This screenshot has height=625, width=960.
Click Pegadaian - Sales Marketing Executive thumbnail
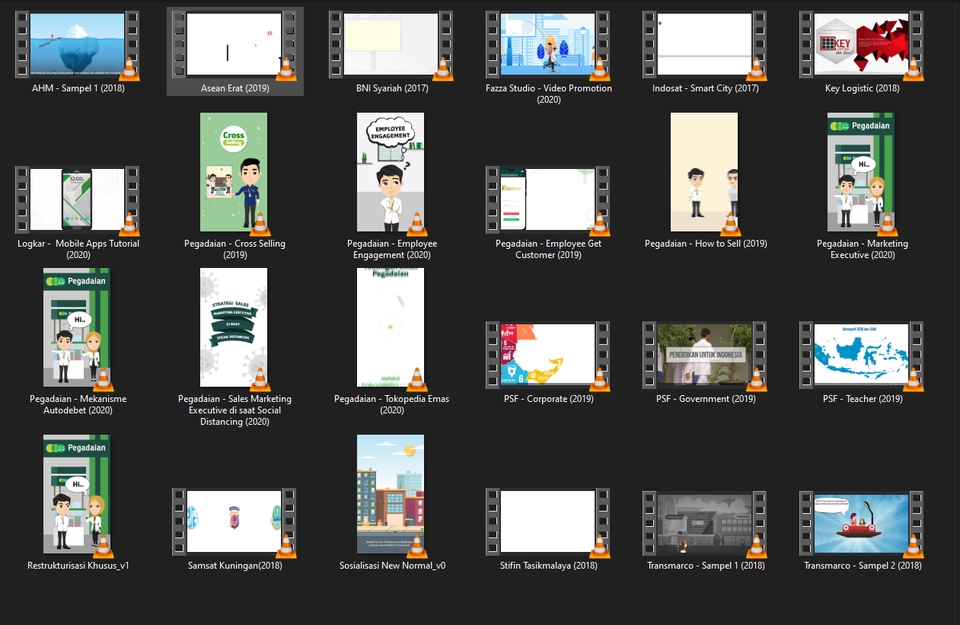(x=234, y=327)
